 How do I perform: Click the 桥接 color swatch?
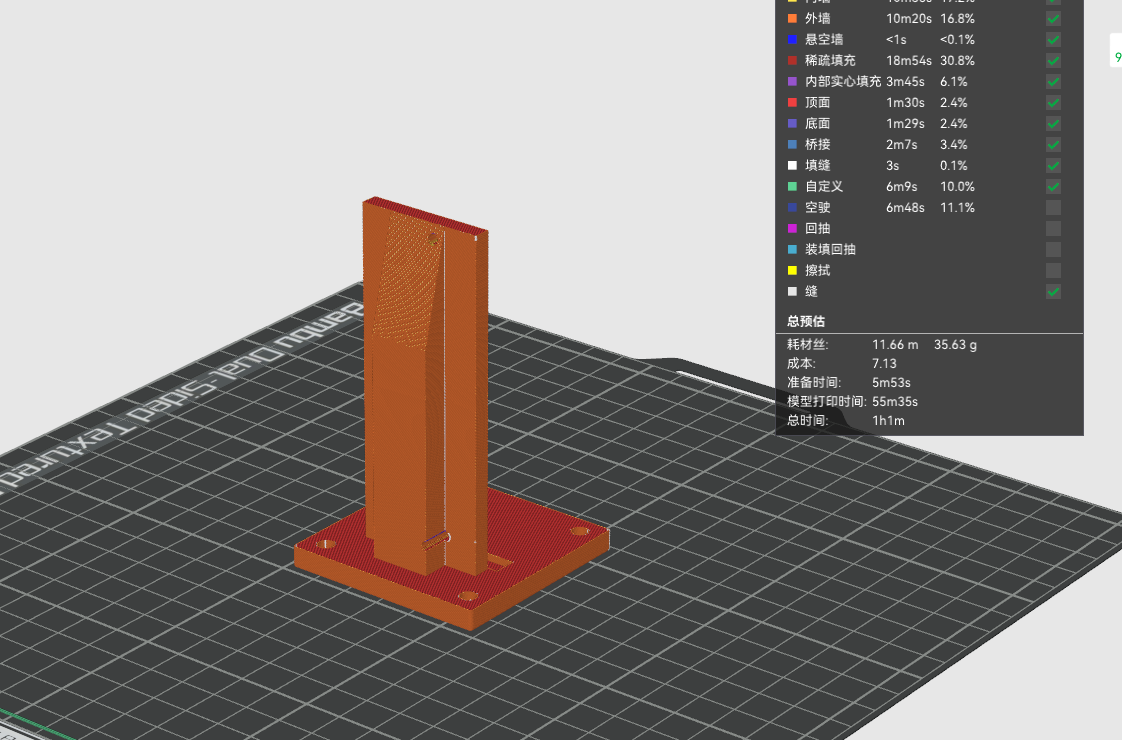[792, 145]
